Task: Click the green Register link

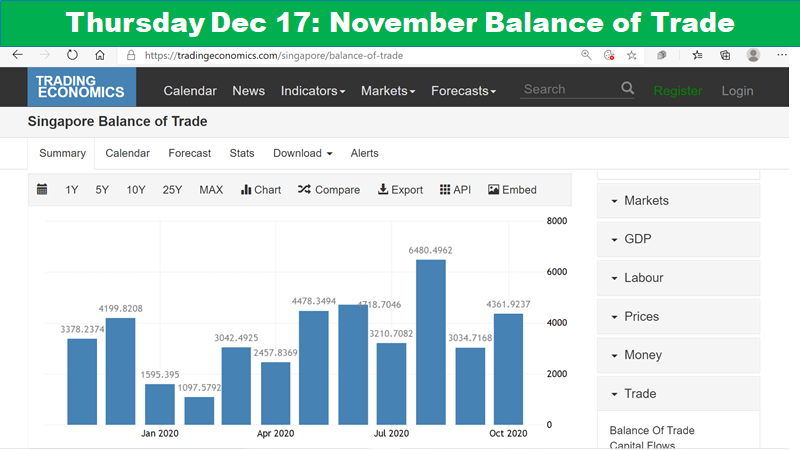Action: point(678,91)
